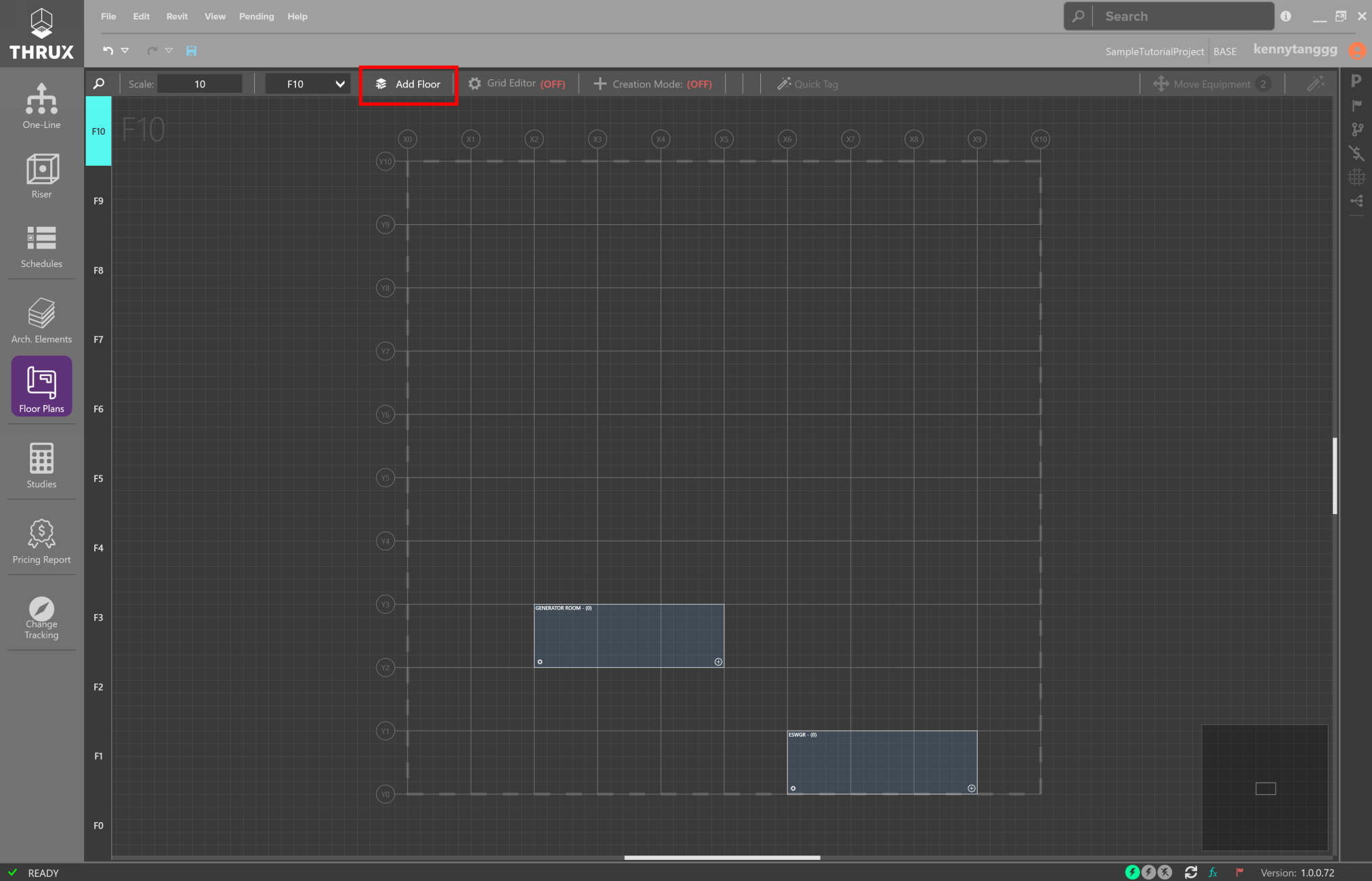The width and height of the screenshot is (1372, 881).
Task: Click the branch icon in right sidebar
Action: [1356, 129]
